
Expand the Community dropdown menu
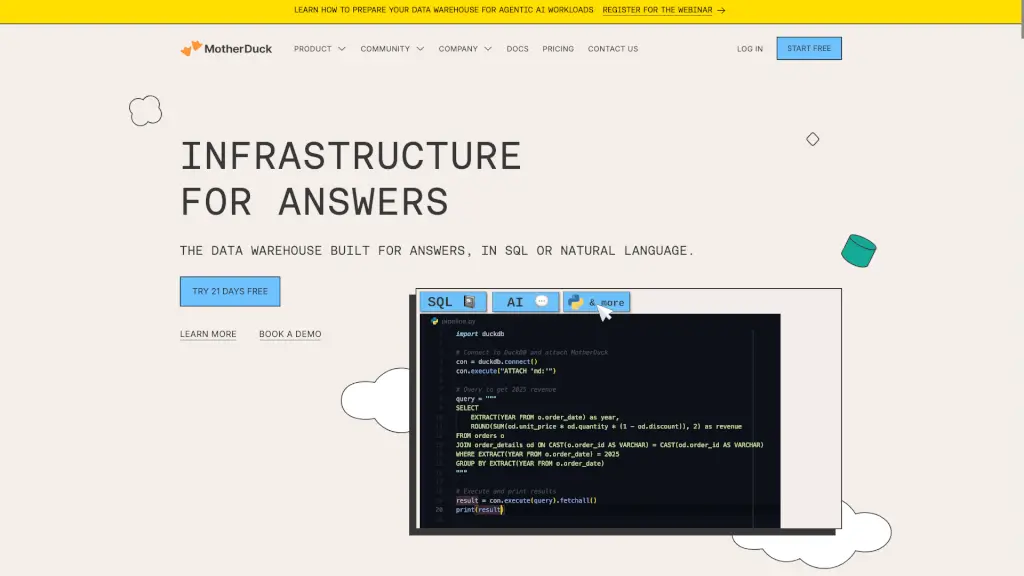click(392, 49)
